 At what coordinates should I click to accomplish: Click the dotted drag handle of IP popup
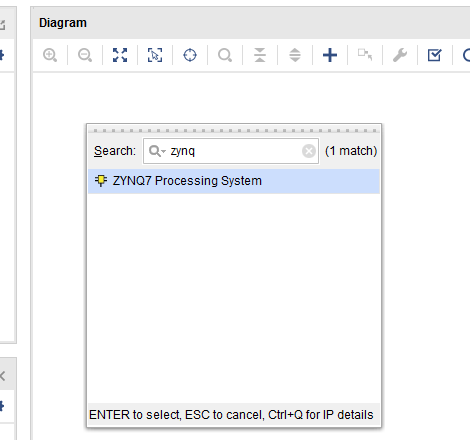pyautogui.click(x=234, y=131)
